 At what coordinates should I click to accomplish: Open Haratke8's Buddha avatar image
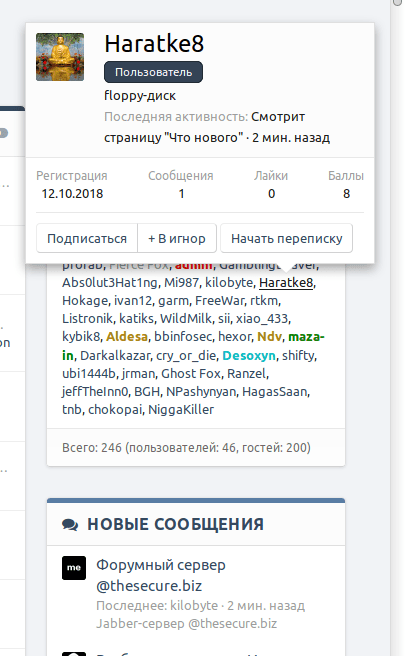60,57
